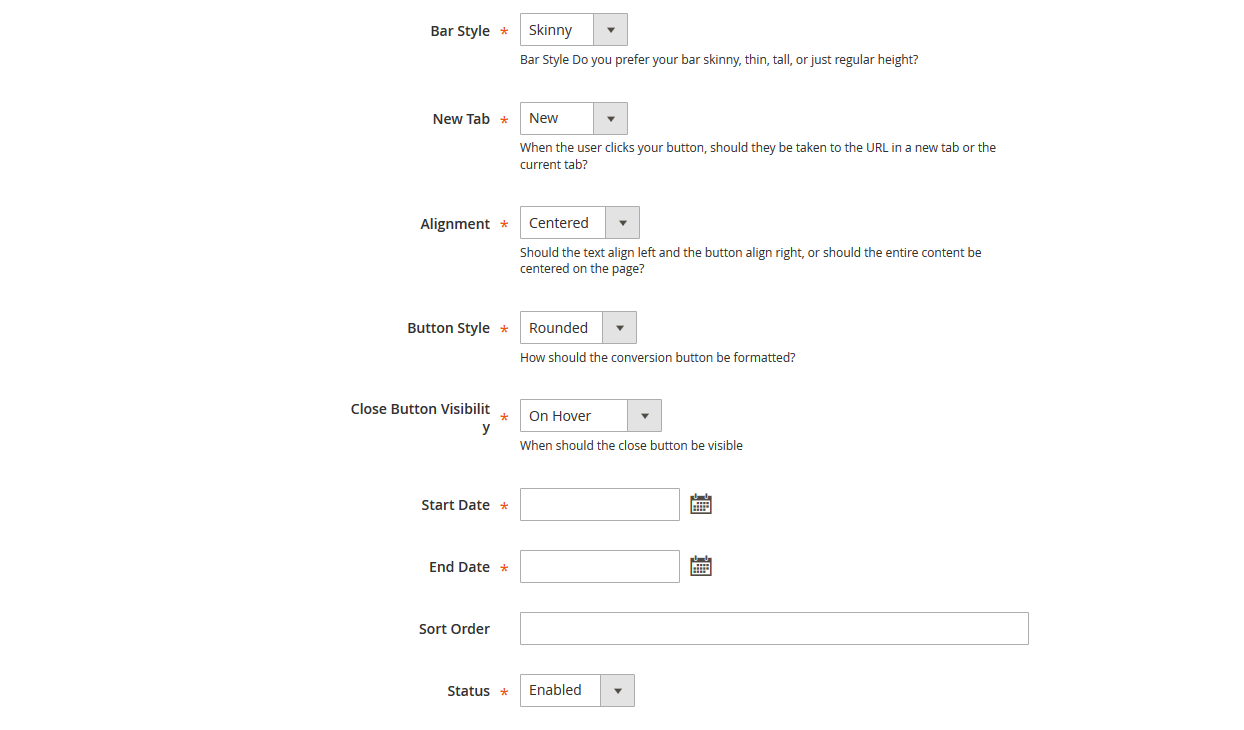Open the Button Style dropdown showing Rounded

[x=578, y=328]
